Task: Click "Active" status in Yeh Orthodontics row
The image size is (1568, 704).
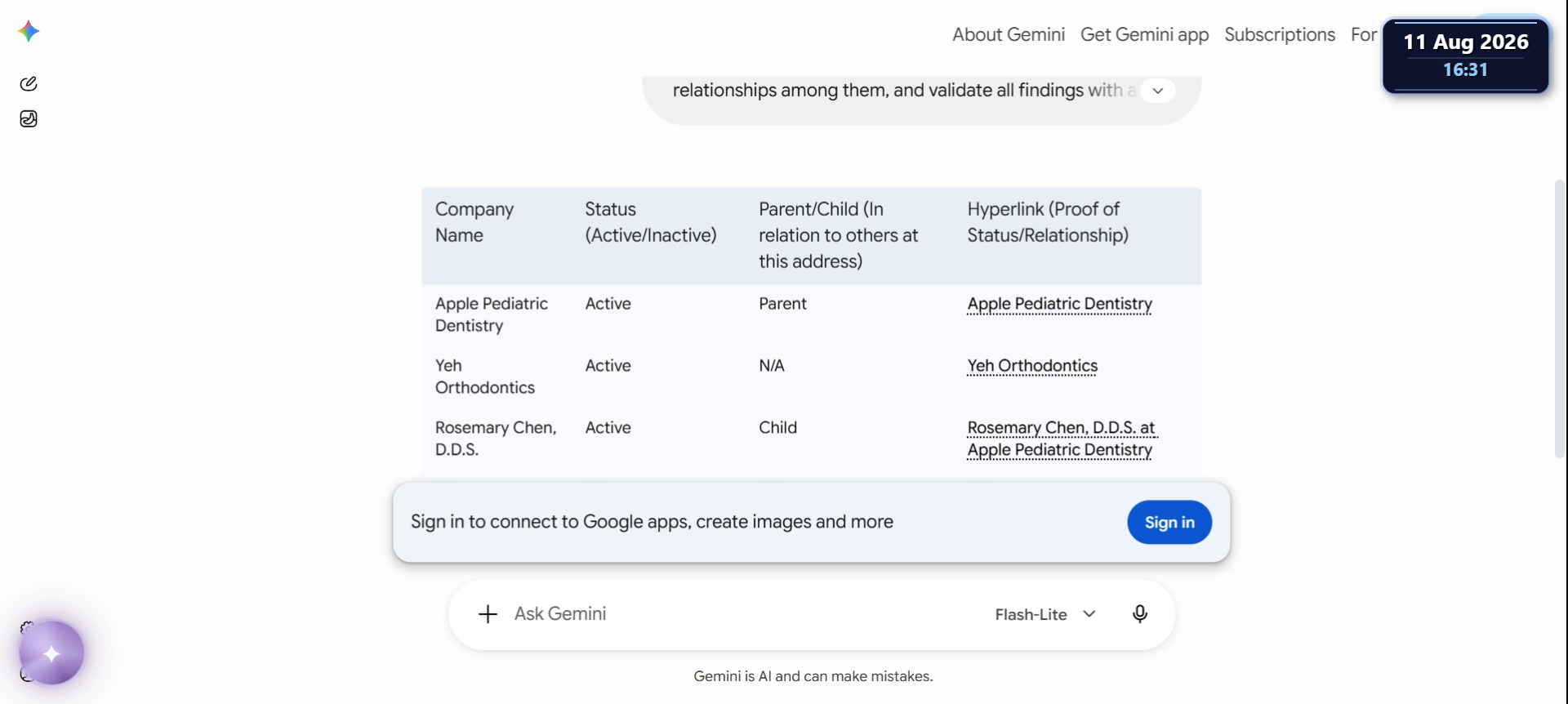Action: click(x=608, y=366)
